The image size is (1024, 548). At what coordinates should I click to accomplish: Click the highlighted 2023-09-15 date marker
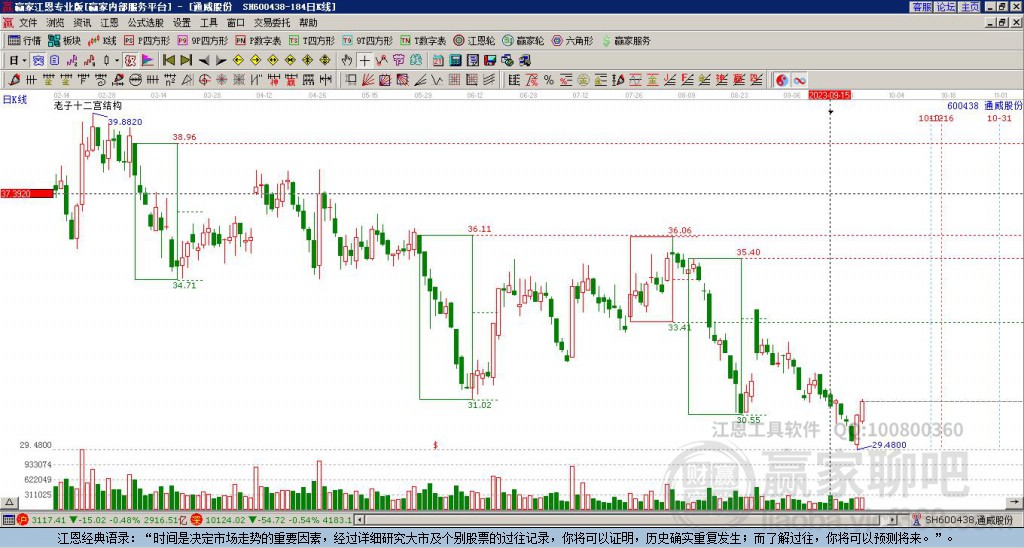tap(829, 95)
